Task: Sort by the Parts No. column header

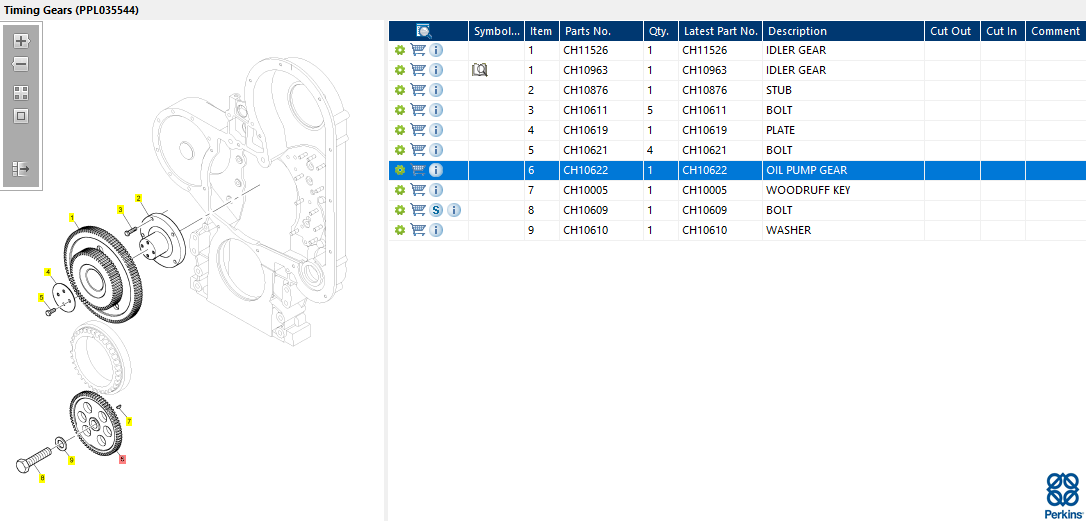Action: point(601,31)
